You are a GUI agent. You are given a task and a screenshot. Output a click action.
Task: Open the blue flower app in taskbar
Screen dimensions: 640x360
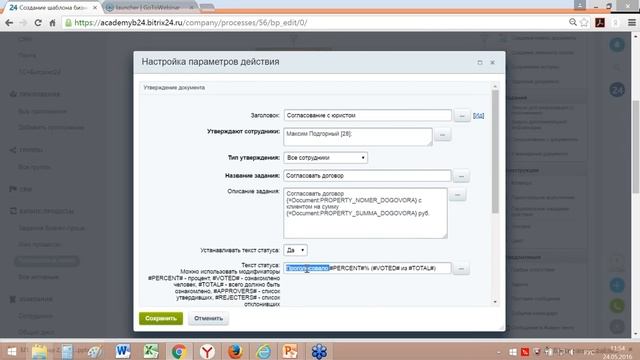coord(319,351)
